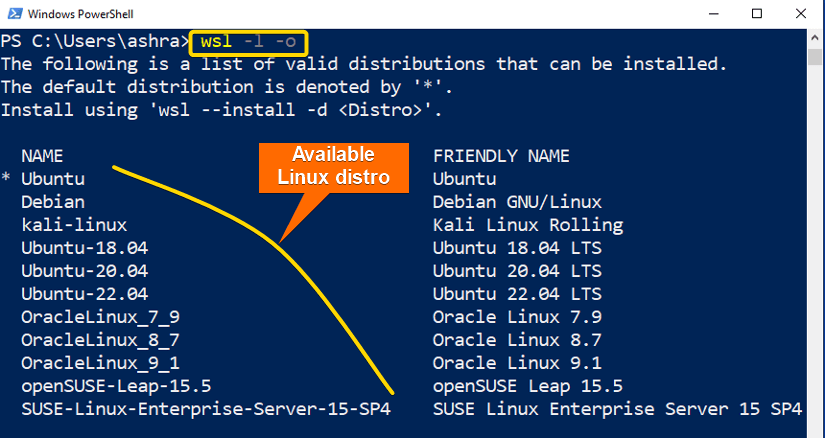Close the Windows PowerShell window
Image resolution: width=825 pixels, height=438 pixels.
(801, 14)
